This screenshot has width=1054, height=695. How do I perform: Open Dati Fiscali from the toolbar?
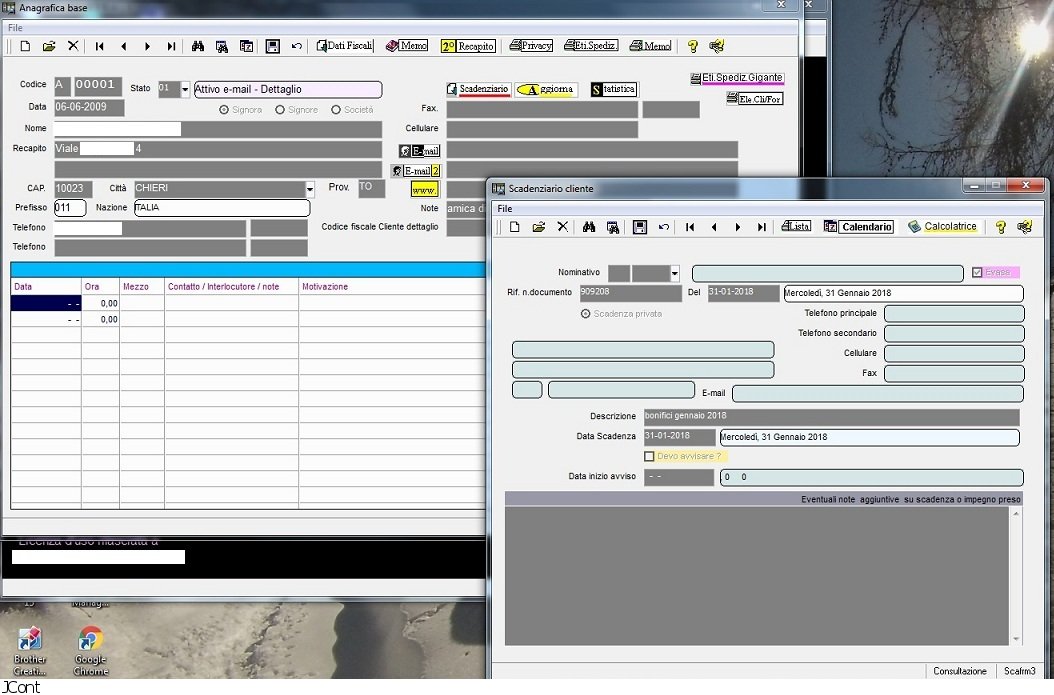(345, 46)
